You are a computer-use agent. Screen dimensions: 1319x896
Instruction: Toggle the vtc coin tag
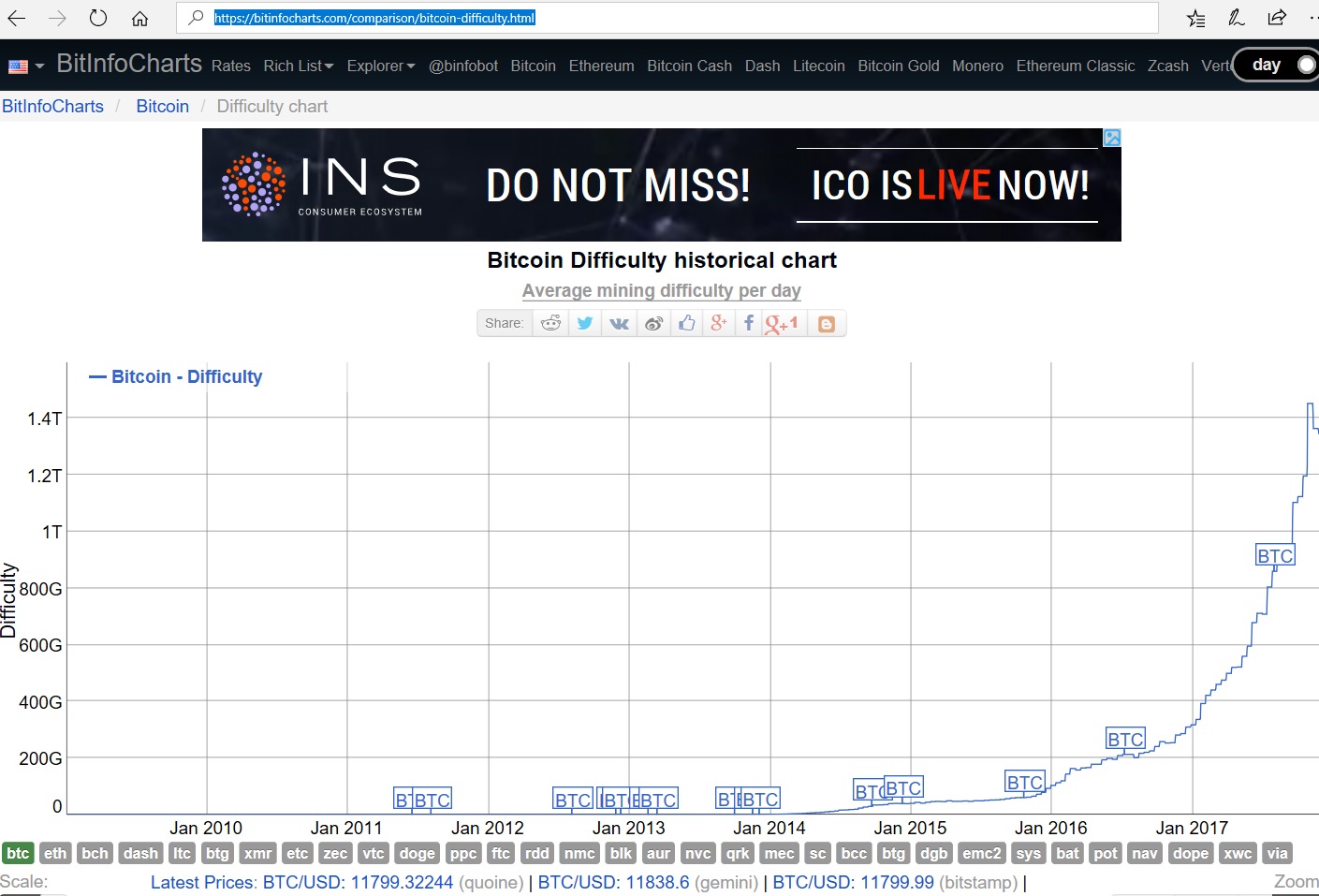click(x=374, y=853)
